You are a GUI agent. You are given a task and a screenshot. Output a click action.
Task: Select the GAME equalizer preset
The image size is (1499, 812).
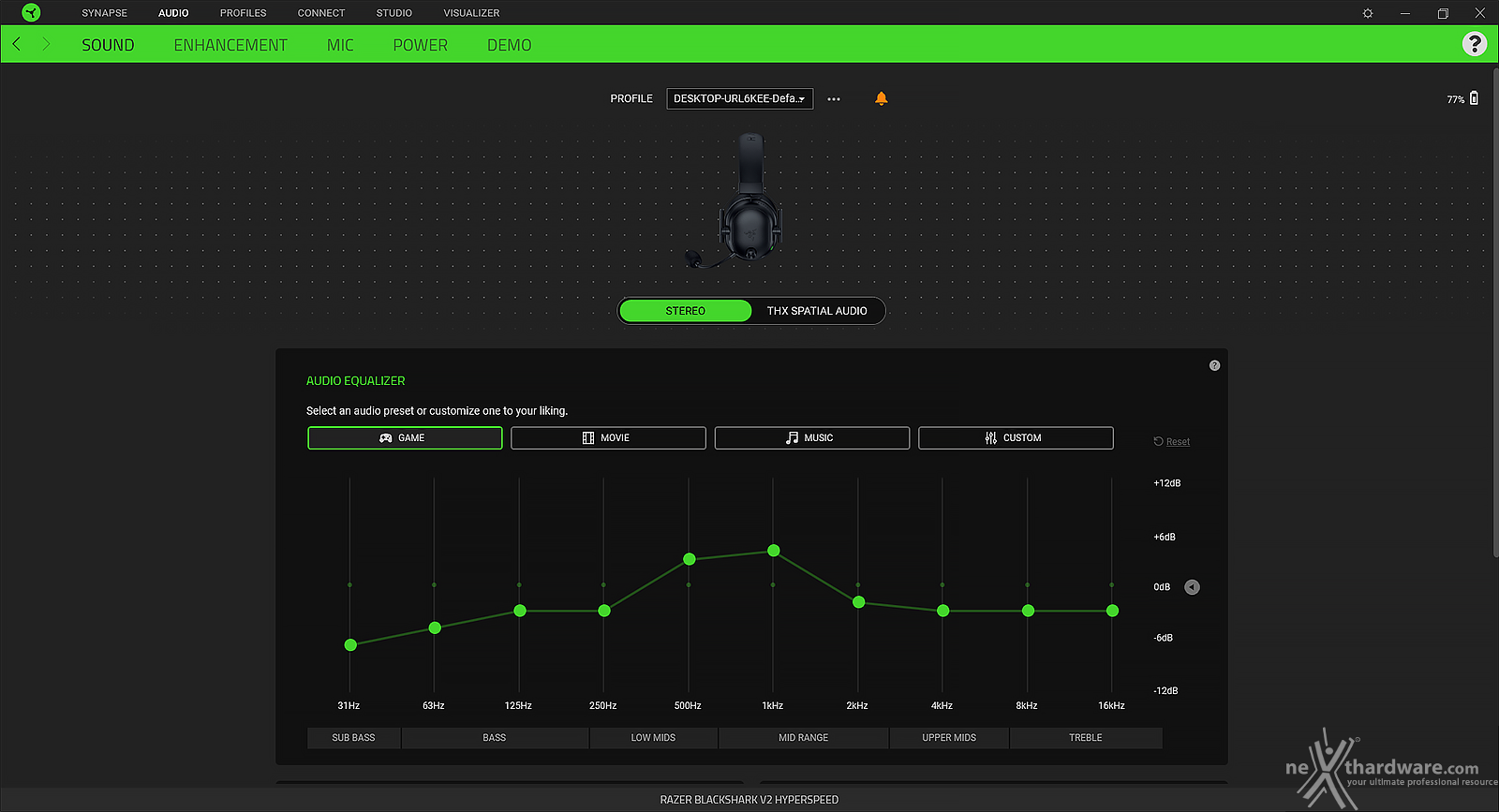(405, 438)
